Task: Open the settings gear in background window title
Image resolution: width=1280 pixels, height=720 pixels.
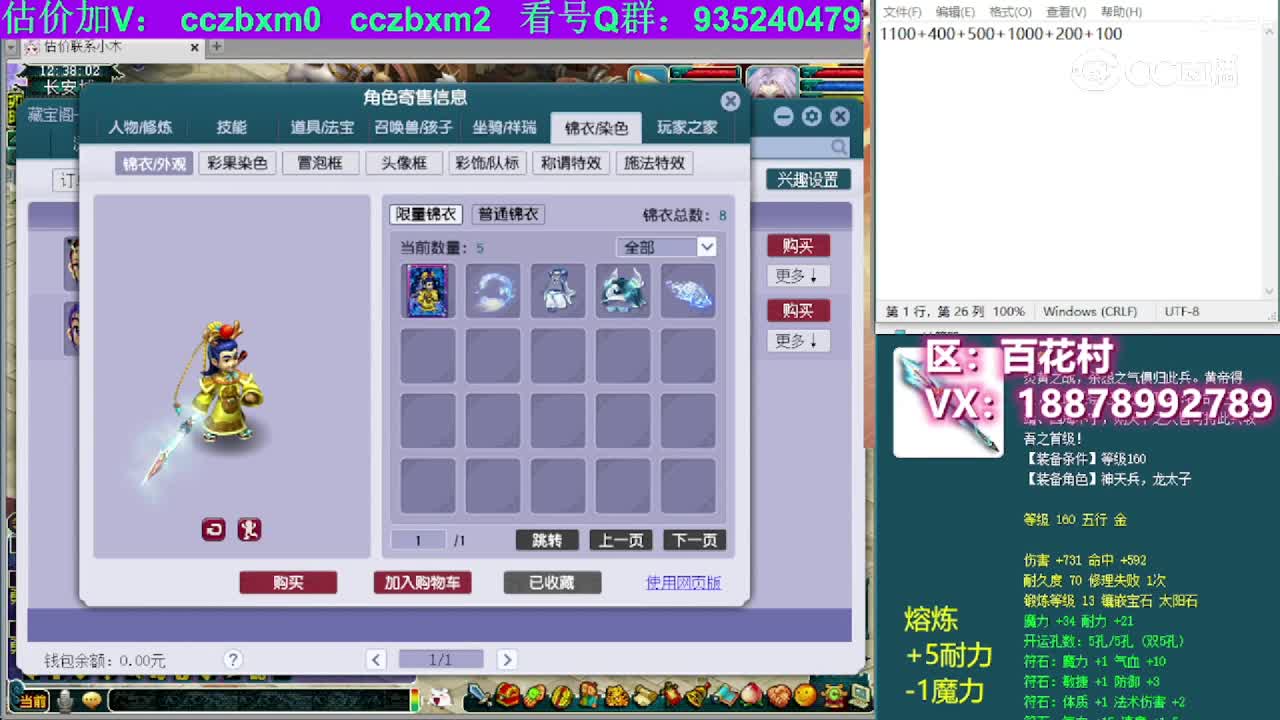Action: click(811, 116)
